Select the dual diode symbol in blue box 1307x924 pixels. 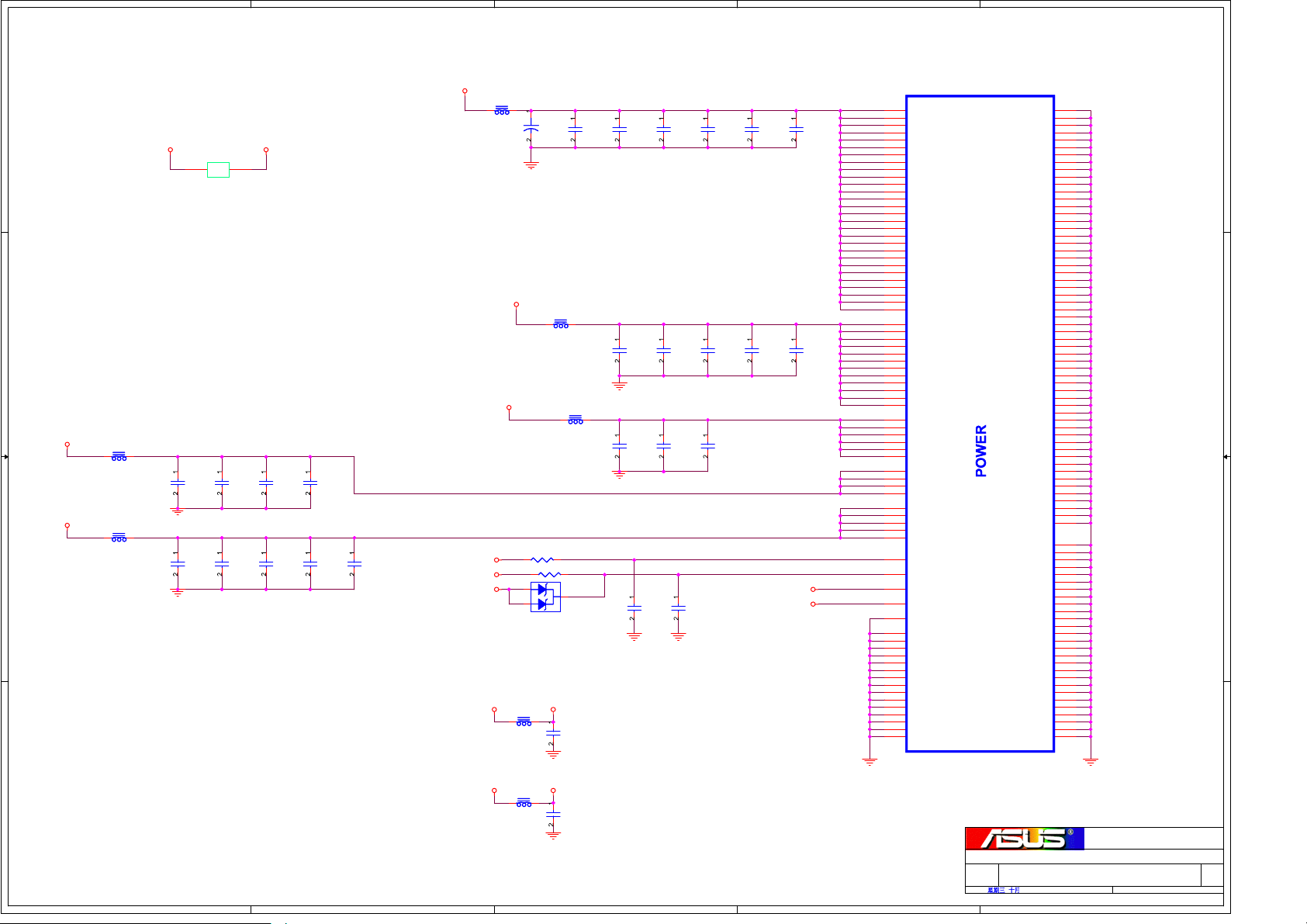545,597
